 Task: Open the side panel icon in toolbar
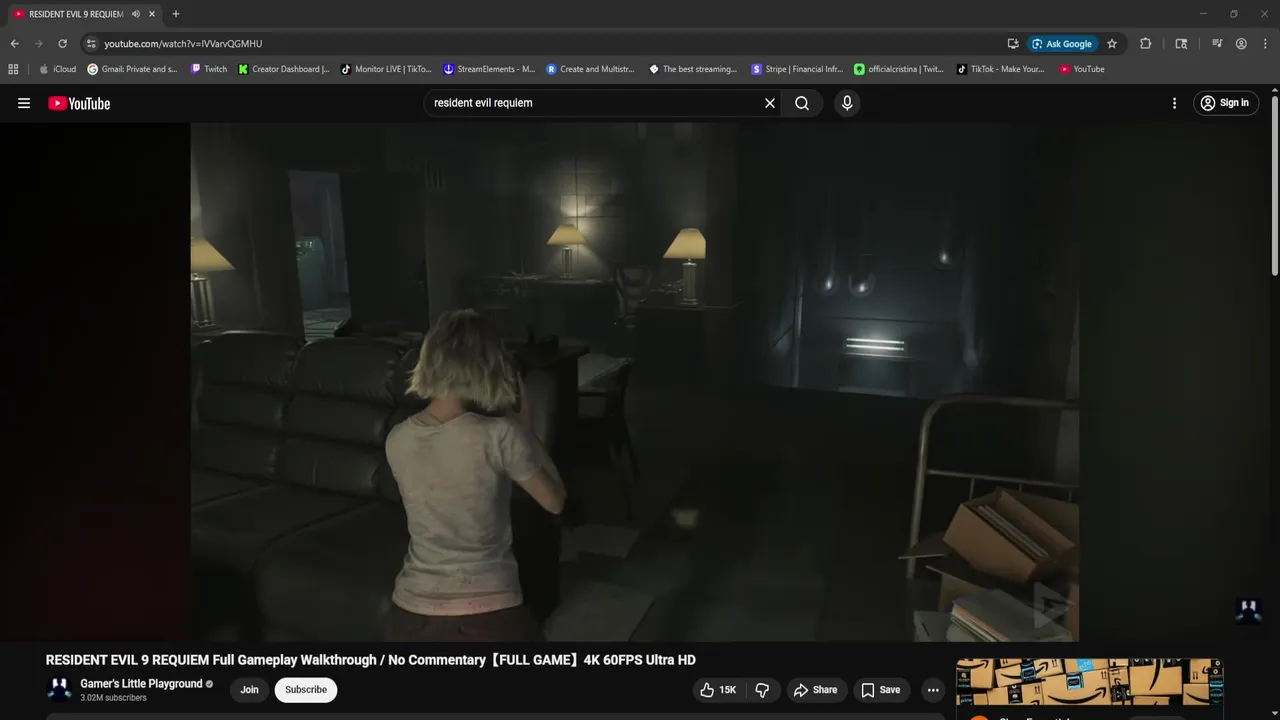[x=1181, y=44]
